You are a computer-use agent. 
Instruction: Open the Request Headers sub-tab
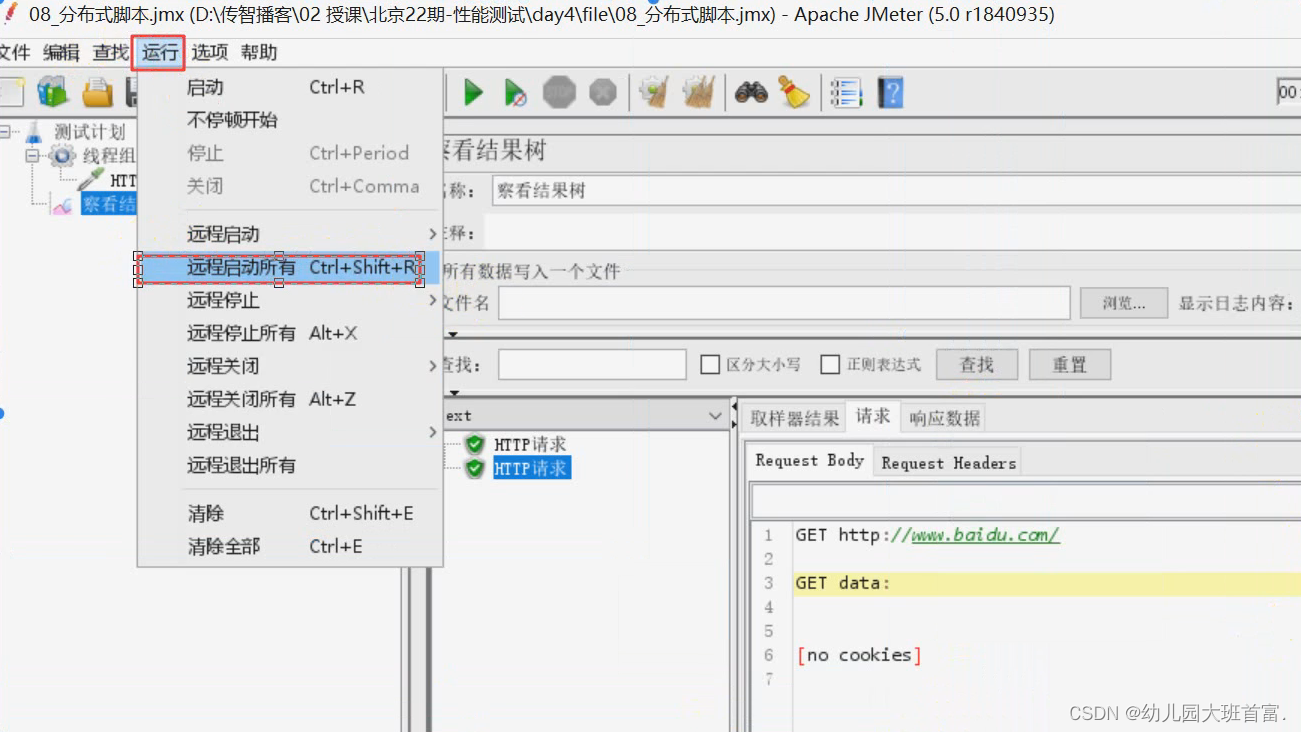948,462
